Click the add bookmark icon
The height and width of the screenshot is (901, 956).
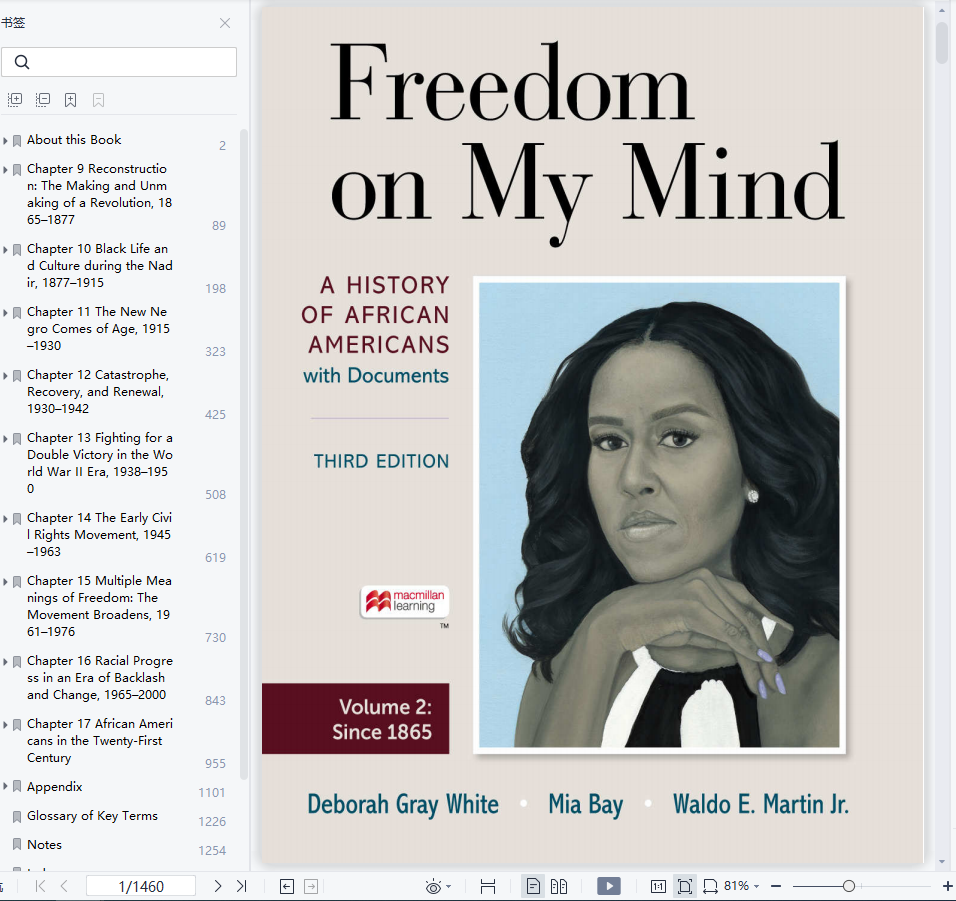pos(71,100)
